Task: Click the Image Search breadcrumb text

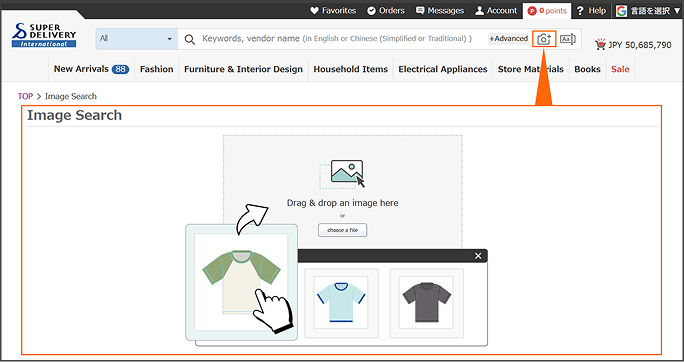Action: tap(71, 96)
